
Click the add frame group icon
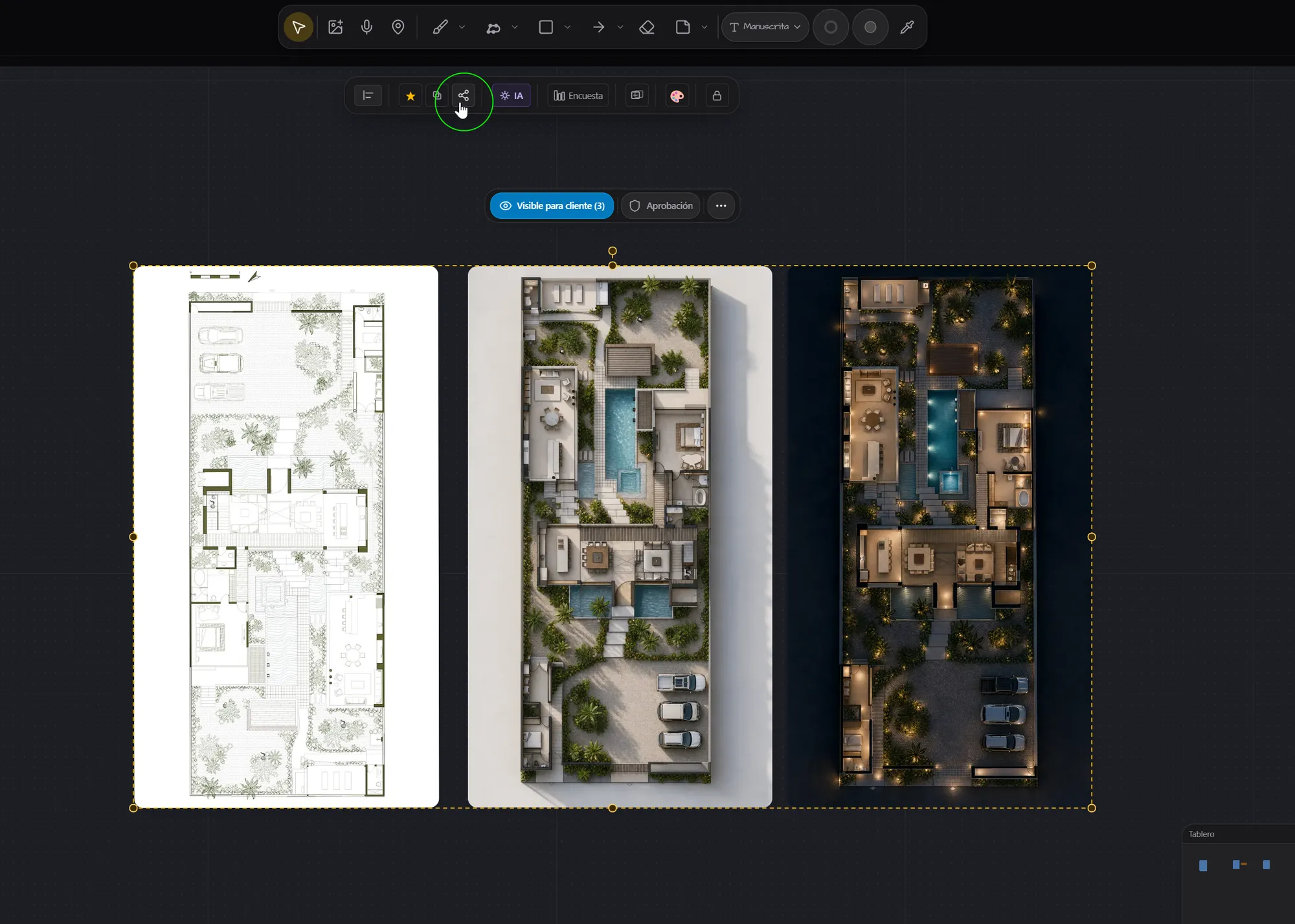(637, 96)
